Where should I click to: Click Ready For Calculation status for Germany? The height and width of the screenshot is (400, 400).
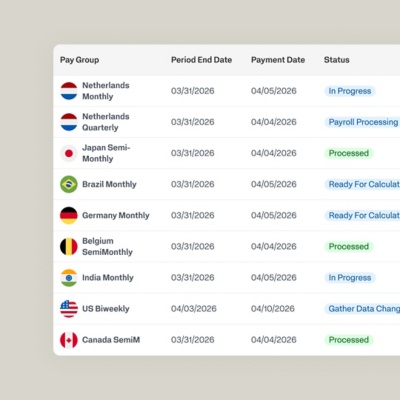[x=362, y=215]
